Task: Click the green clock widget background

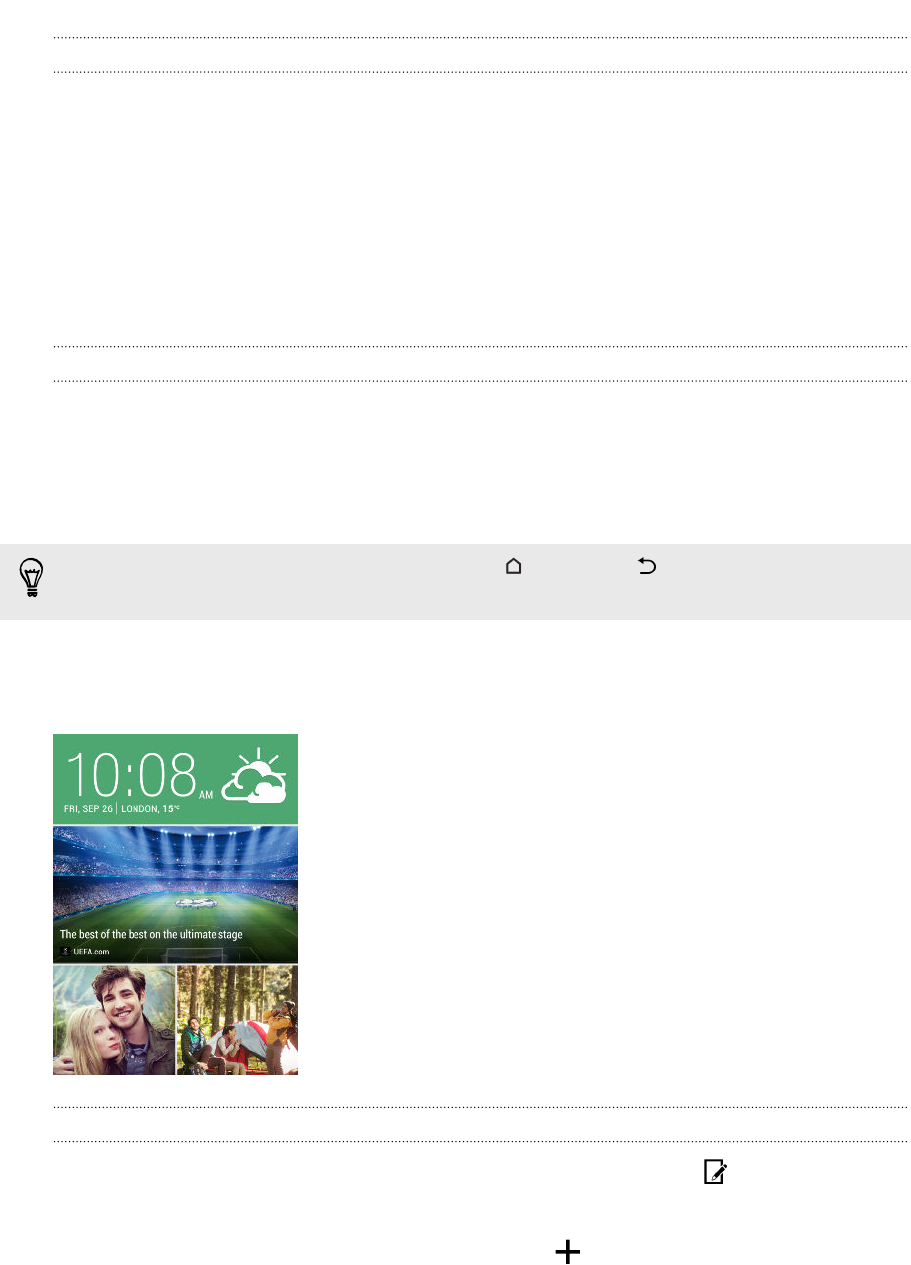Action: (x=175, y=779)
